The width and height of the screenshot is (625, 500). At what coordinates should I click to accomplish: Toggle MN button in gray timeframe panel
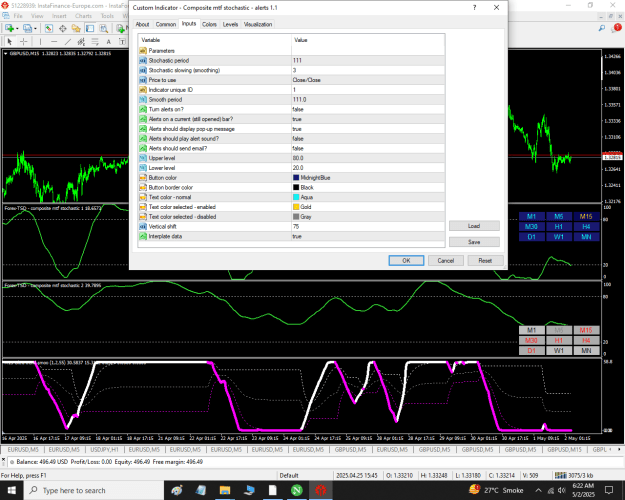coord(586,351)
